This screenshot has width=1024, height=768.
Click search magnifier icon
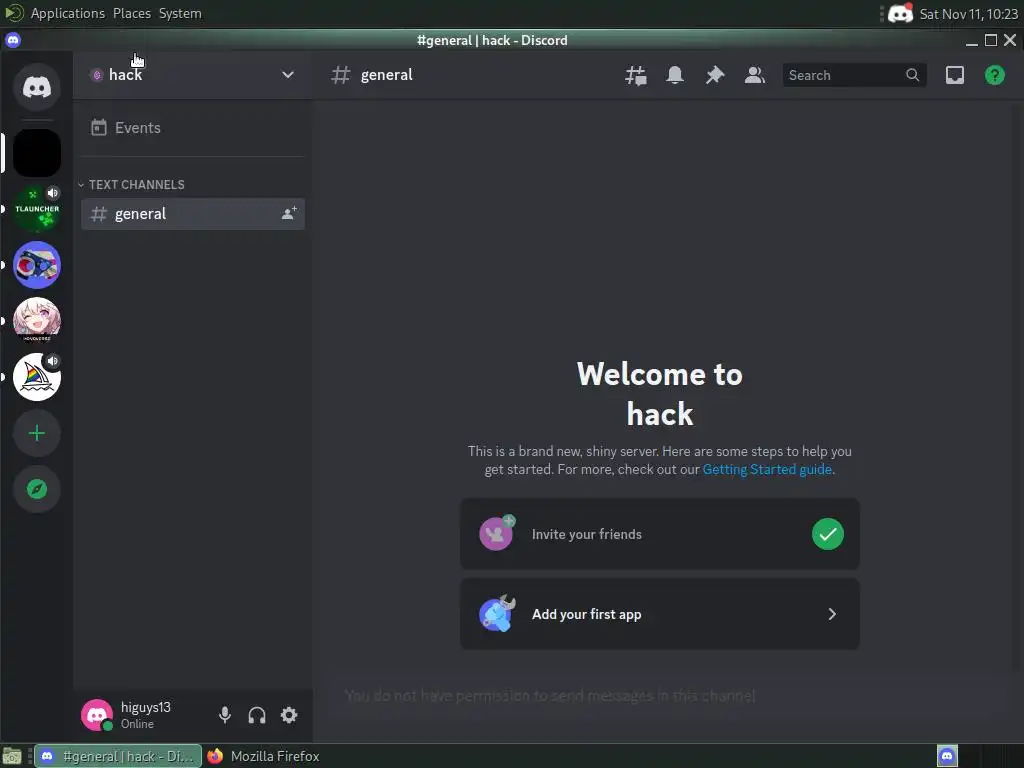pos(912,75)
